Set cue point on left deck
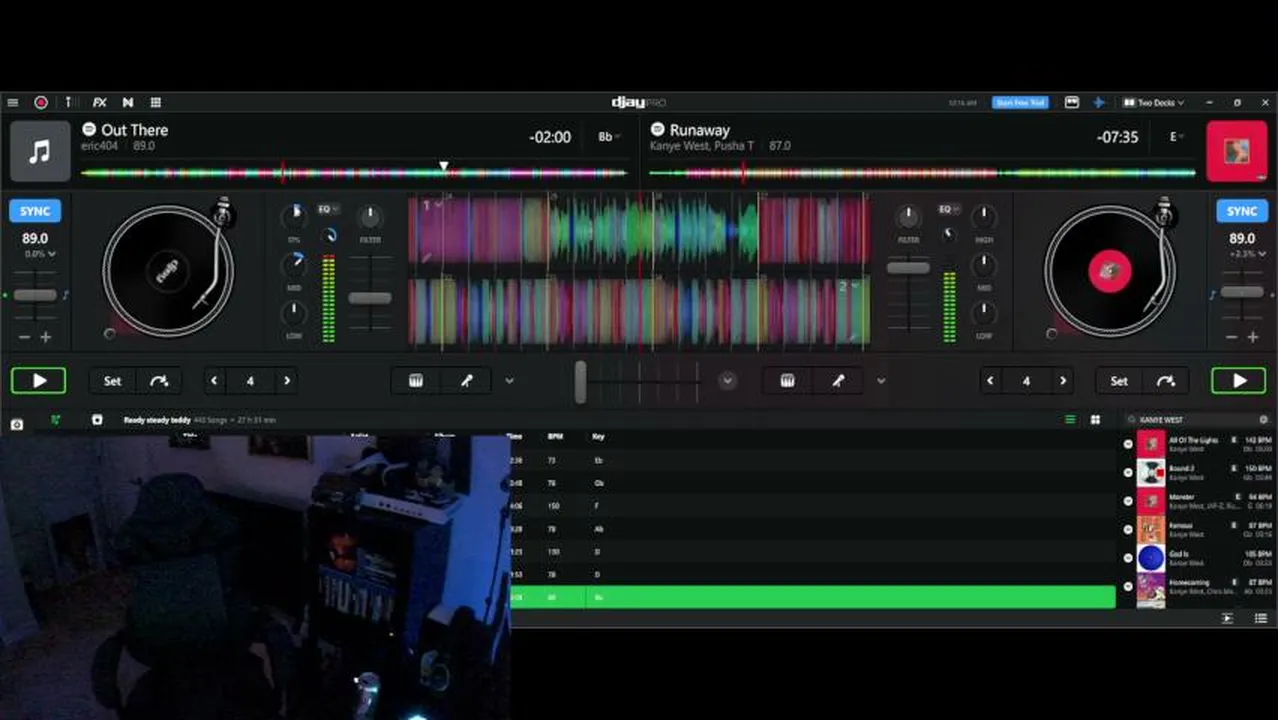This screenshot has width=1278, height=720. click(x=113, y=381)
